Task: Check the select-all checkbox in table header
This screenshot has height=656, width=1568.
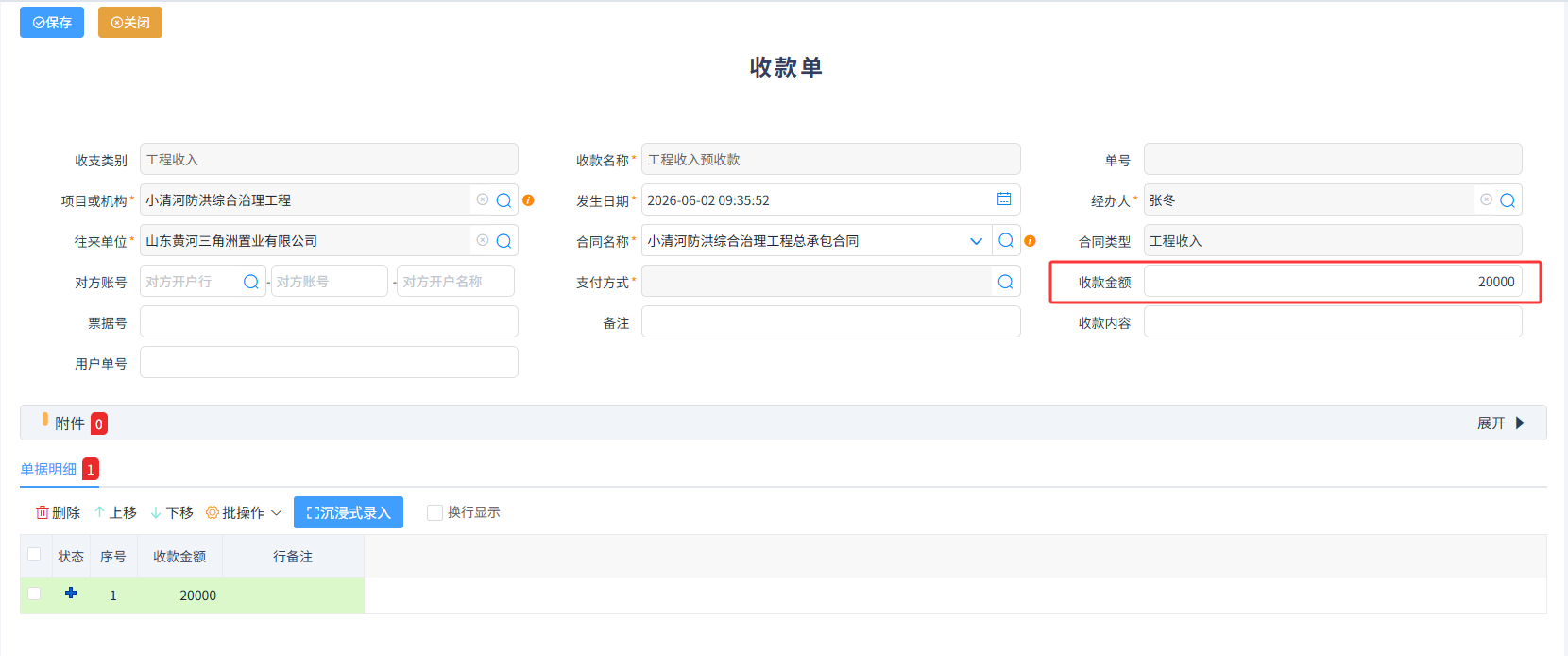Action: pyautogui.click(x=34, y=554)
